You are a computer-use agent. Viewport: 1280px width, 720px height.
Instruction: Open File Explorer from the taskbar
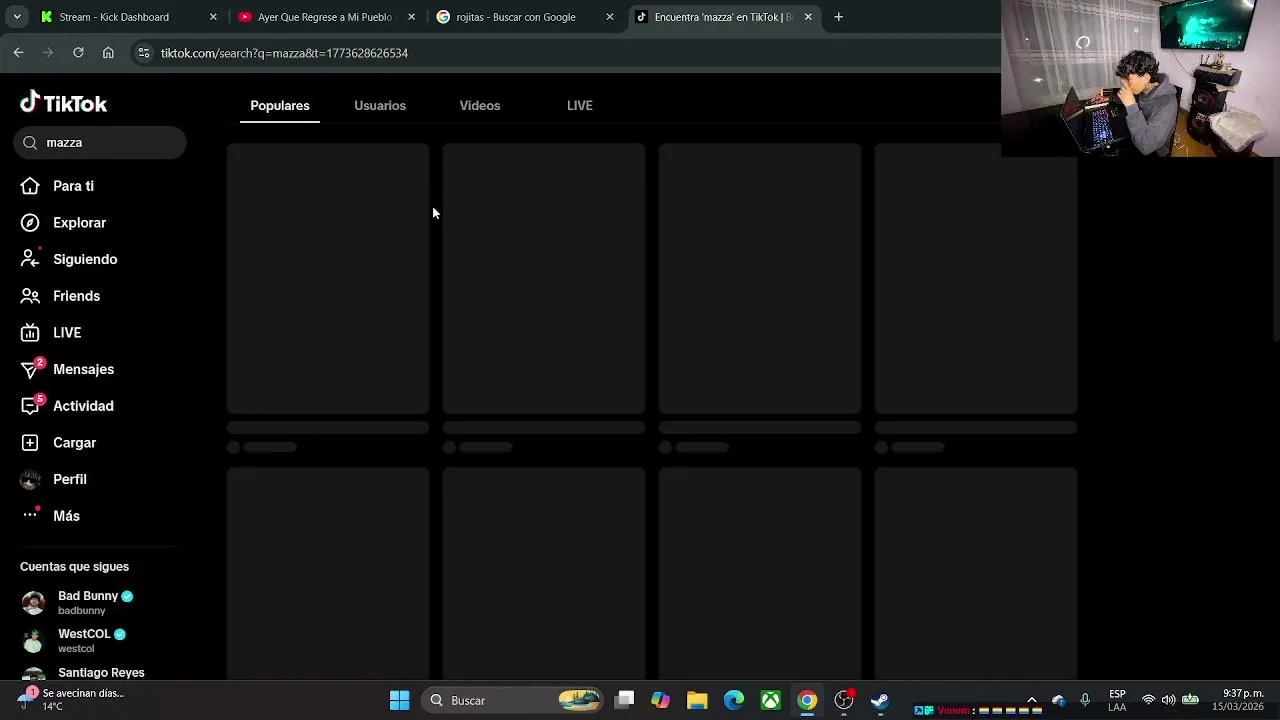click(697, 700)
